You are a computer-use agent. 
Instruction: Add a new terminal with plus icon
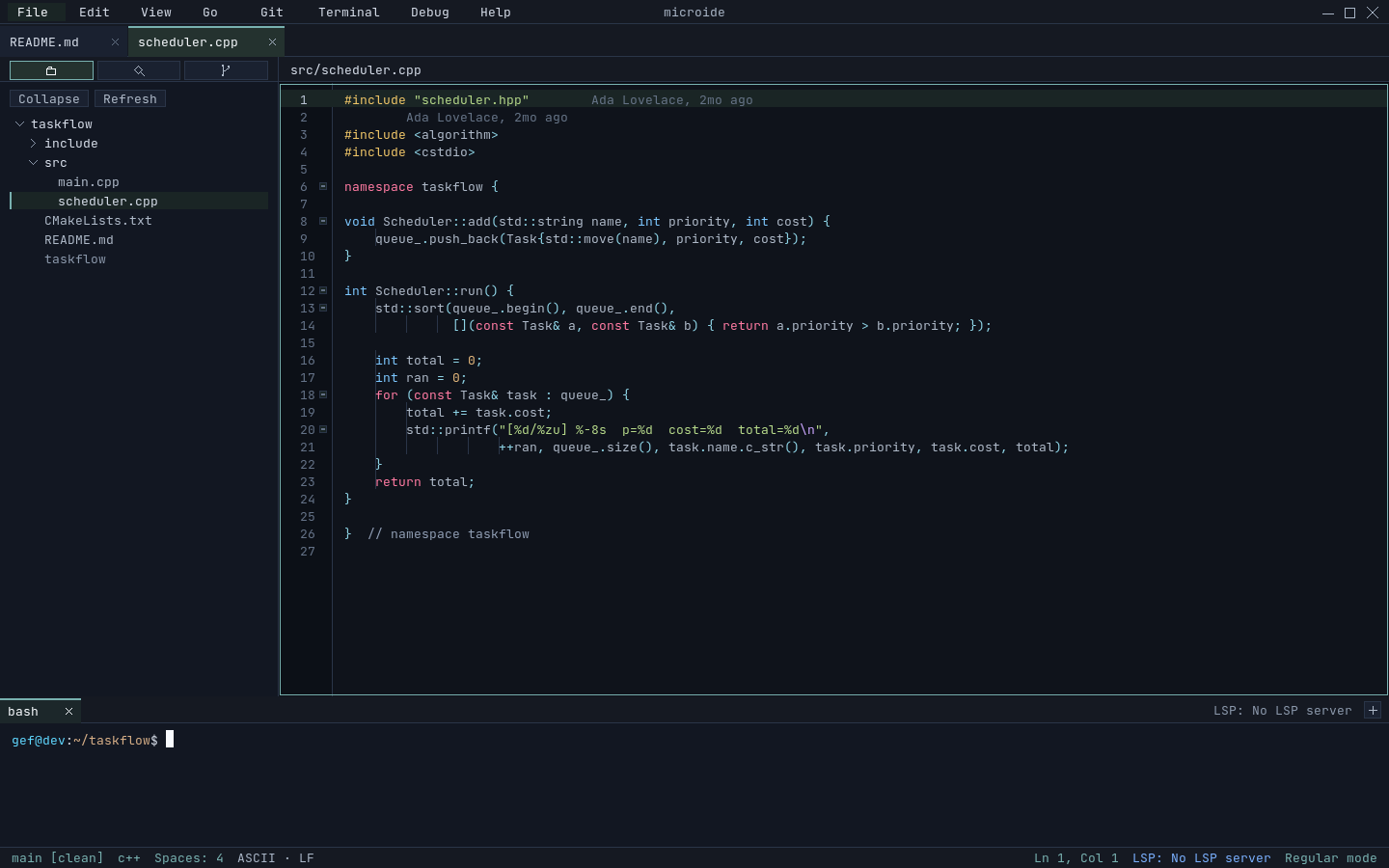[x=1373, y=710]
